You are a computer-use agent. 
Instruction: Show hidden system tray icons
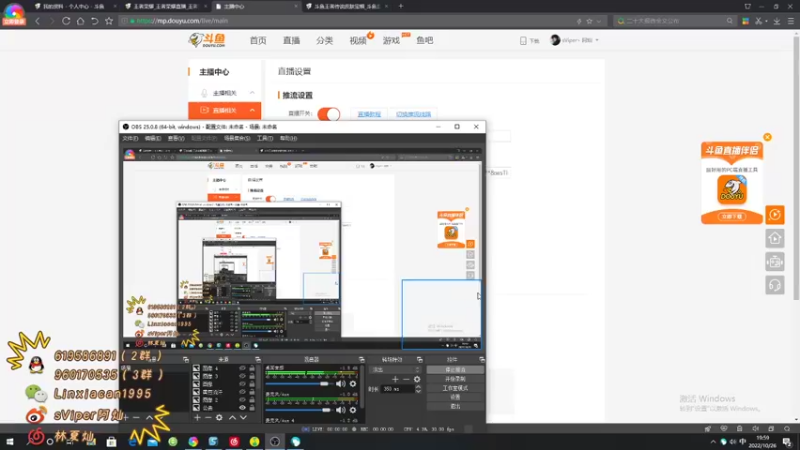coord(713,442)
